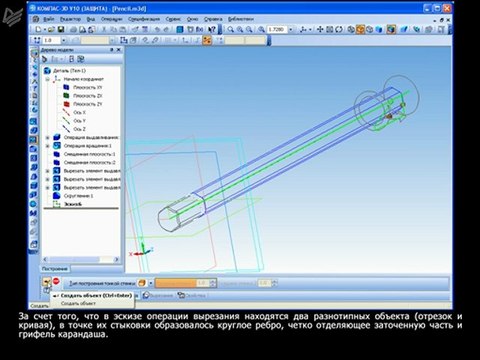Open a file with the folder icon
480x360 pixels.
pos(51,30)
